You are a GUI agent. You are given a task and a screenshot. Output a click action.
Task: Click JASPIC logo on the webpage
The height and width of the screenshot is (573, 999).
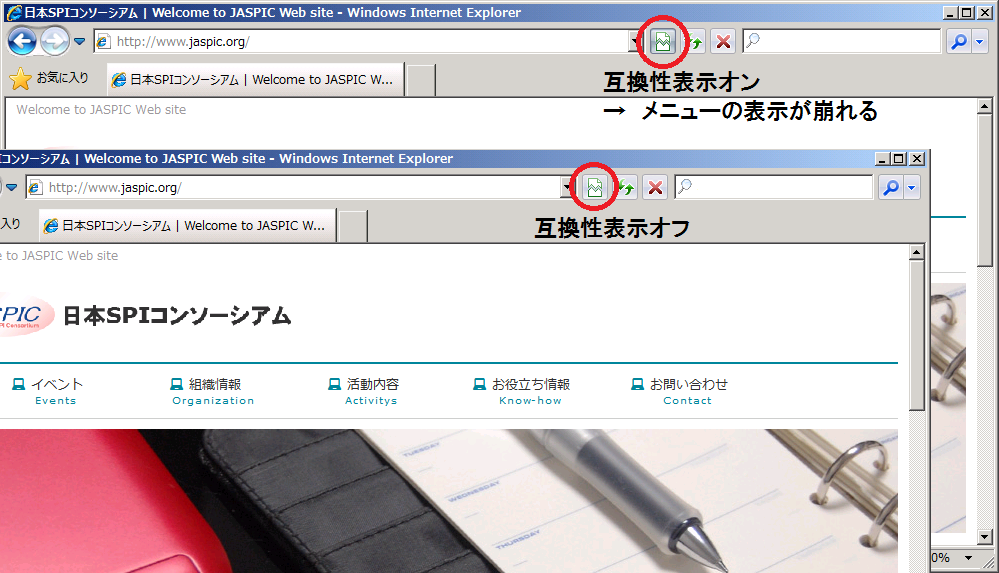(x=25, y=316)
